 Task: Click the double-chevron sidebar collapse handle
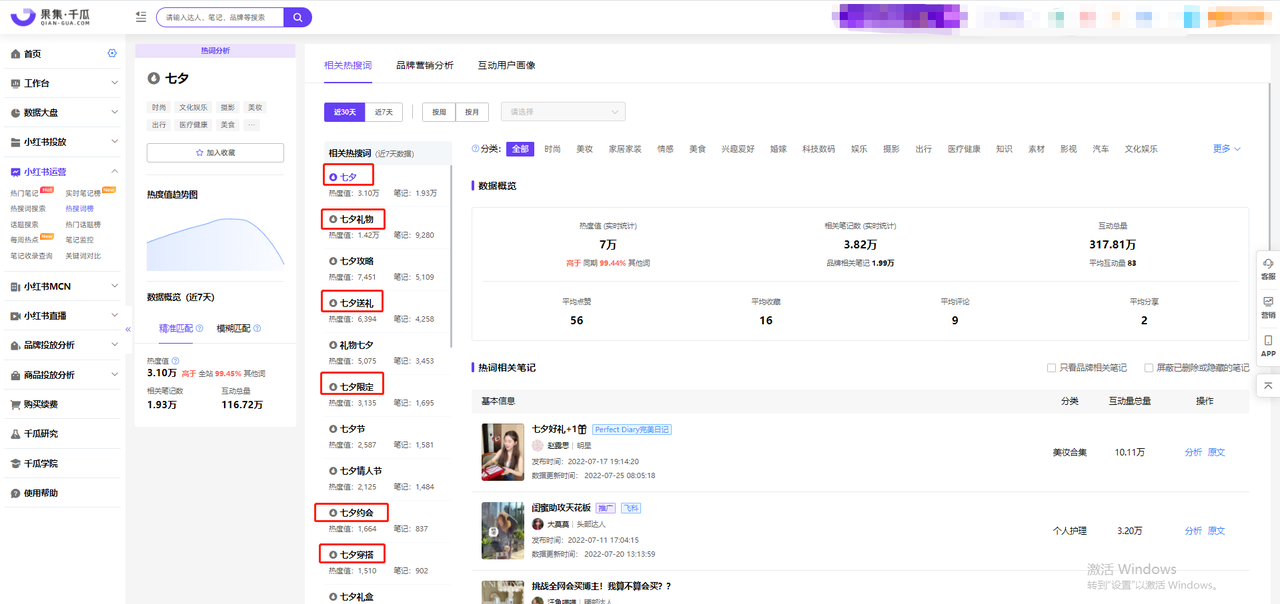pos(128,329)
